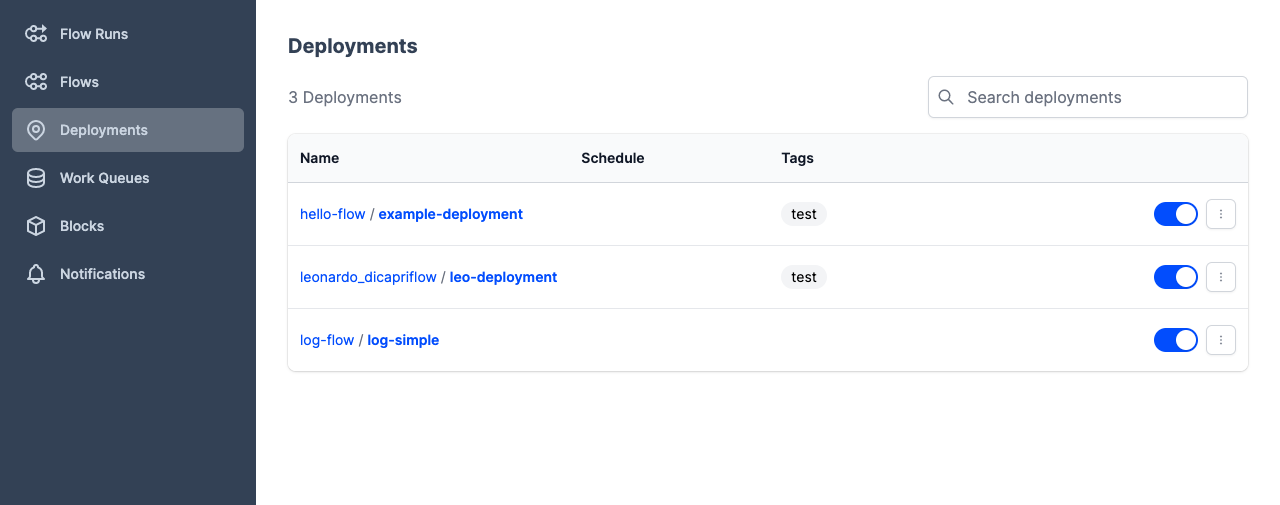Click the Flows sidebar icon

[36, 82]
